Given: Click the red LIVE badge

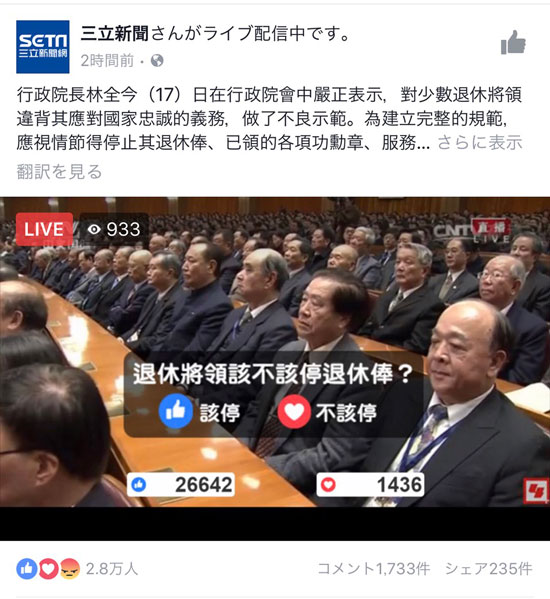Looking at the screenshot, I should (44, 229).
